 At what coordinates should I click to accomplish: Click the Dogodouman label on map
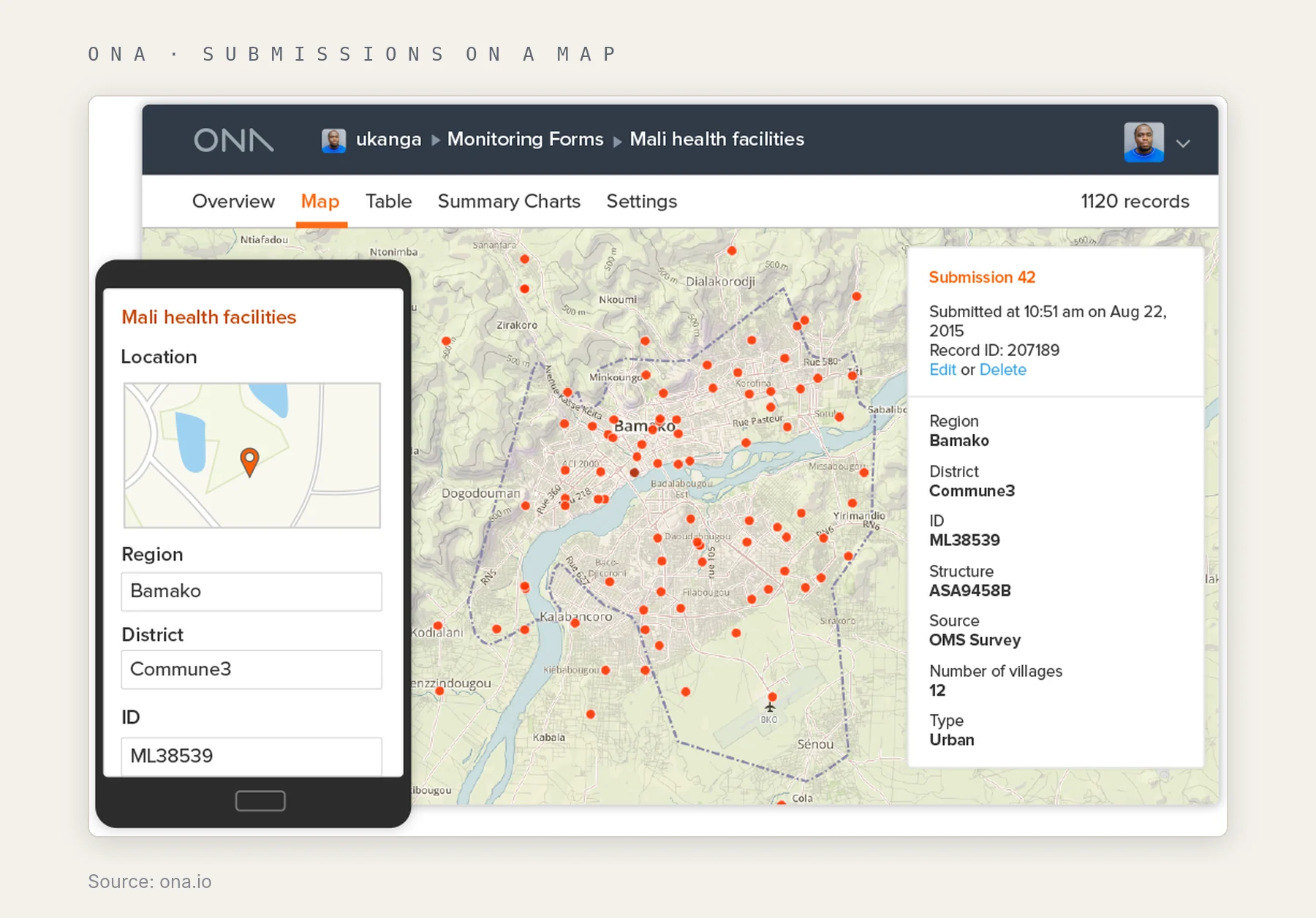[x=480, y=493]
